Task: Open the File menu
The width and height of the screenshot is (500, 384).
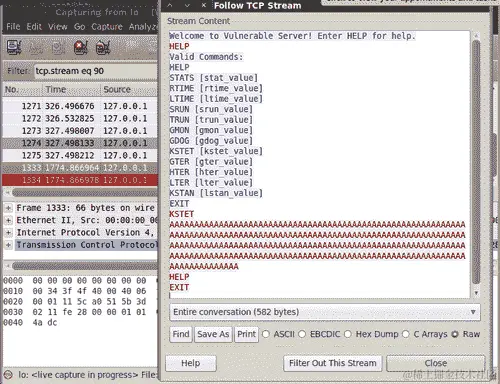Action: 13,27
